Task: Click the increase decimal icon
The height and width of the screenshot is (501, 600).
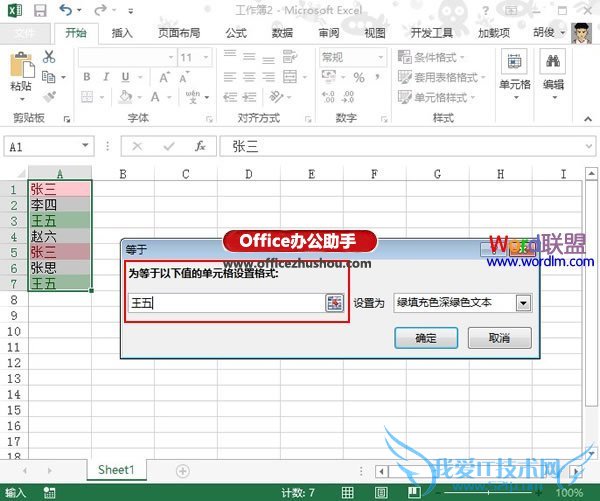Action: 328,97
